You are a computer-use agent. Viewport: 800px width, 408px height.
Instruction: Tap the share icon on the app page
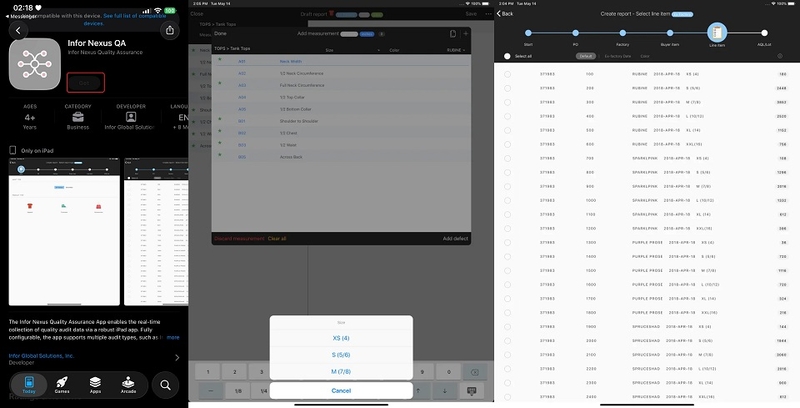click(170, 31)
